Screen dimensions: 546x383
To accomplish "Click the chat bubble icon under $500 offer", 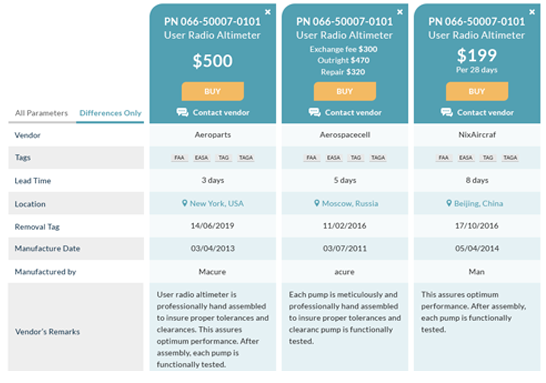I will (x=182, y=112).
